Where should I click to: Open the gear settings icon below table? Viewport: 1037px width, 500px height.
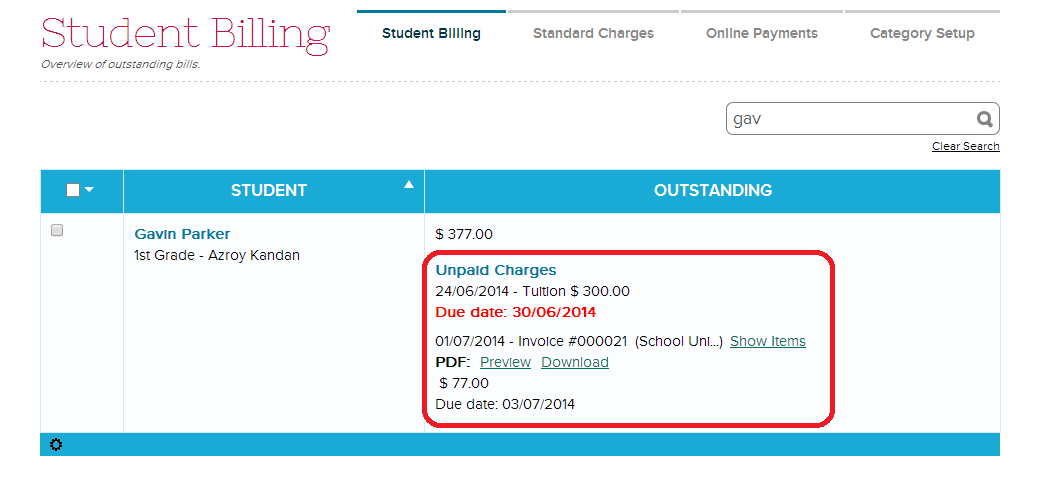56,445
